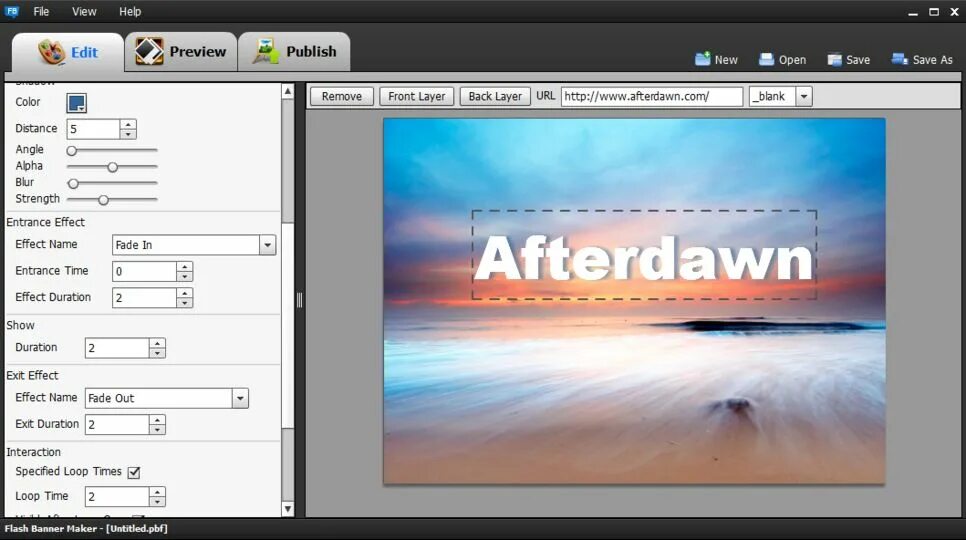Click the Save As icon
The width and height of the screenshot is (966, 540).
(899, 59)
